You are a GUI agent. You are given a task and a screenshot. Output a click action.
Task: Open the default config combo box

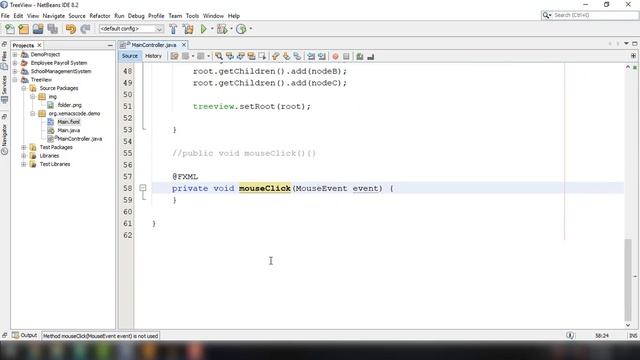131,29
